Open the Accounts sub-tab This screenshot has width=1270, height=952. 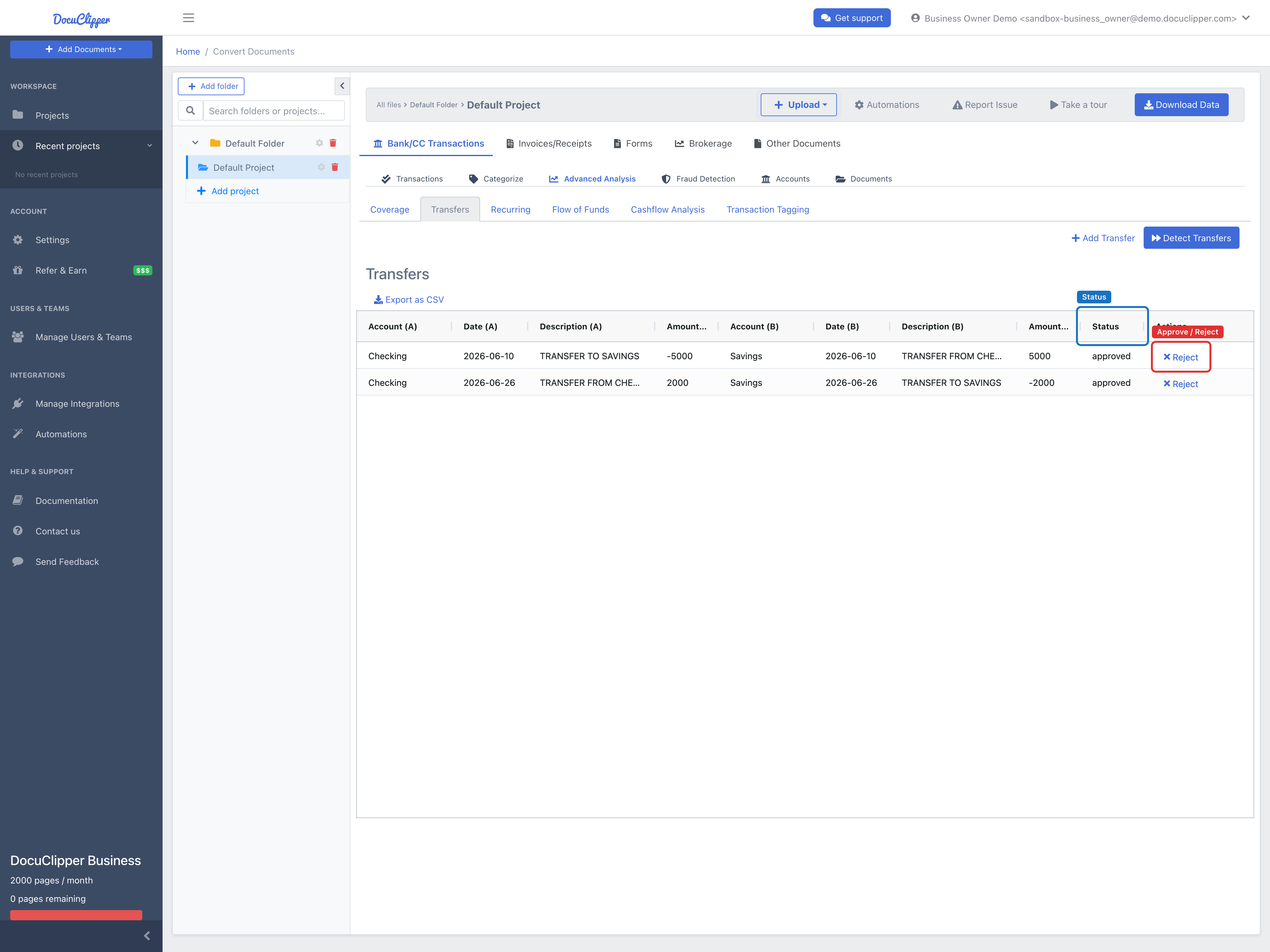point(785,178)
